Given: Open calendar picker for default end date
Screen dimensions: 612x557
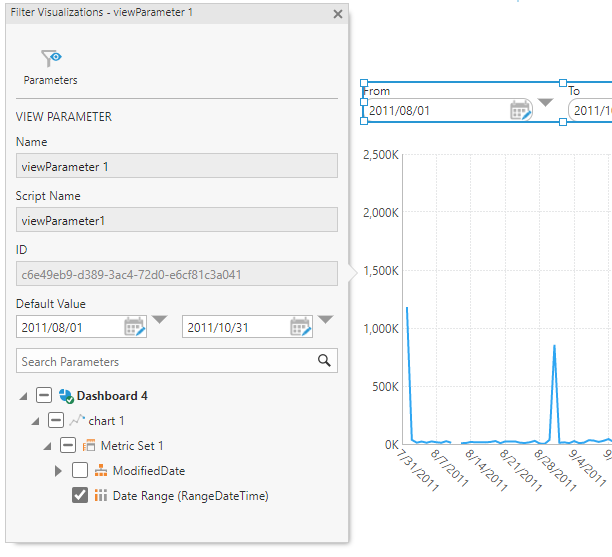Looking at the screenshot, I should [x=301, y=326].
